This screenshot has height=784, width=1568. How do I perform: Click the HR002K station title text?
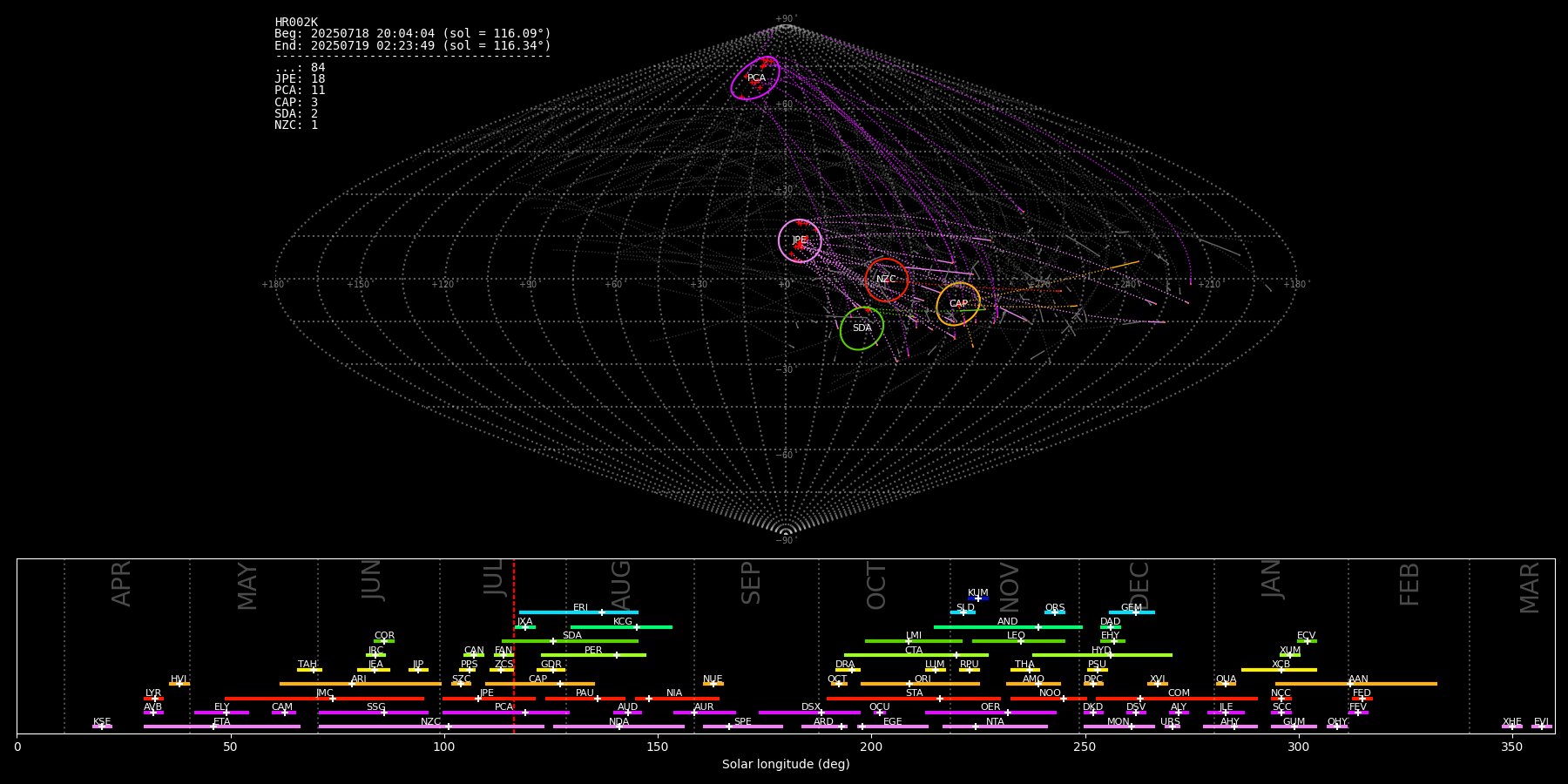pyautogui.click(x=296, y=23)
